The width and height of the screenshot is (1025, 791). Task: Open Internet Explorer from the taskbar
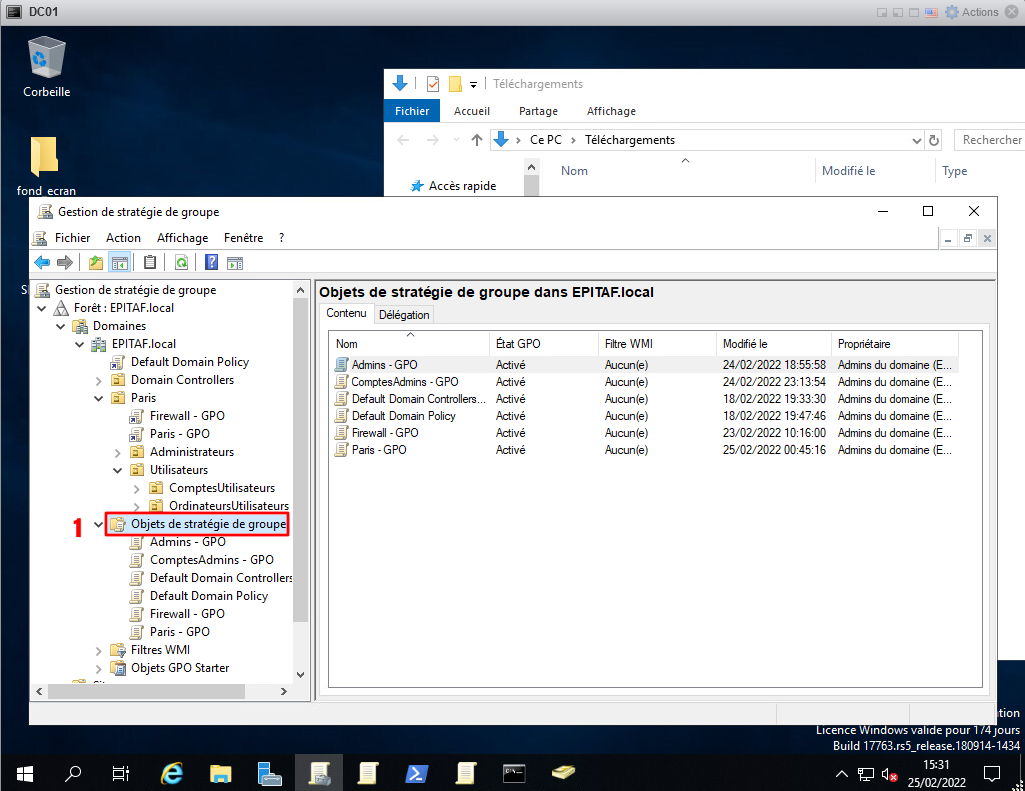coord(172,772)
